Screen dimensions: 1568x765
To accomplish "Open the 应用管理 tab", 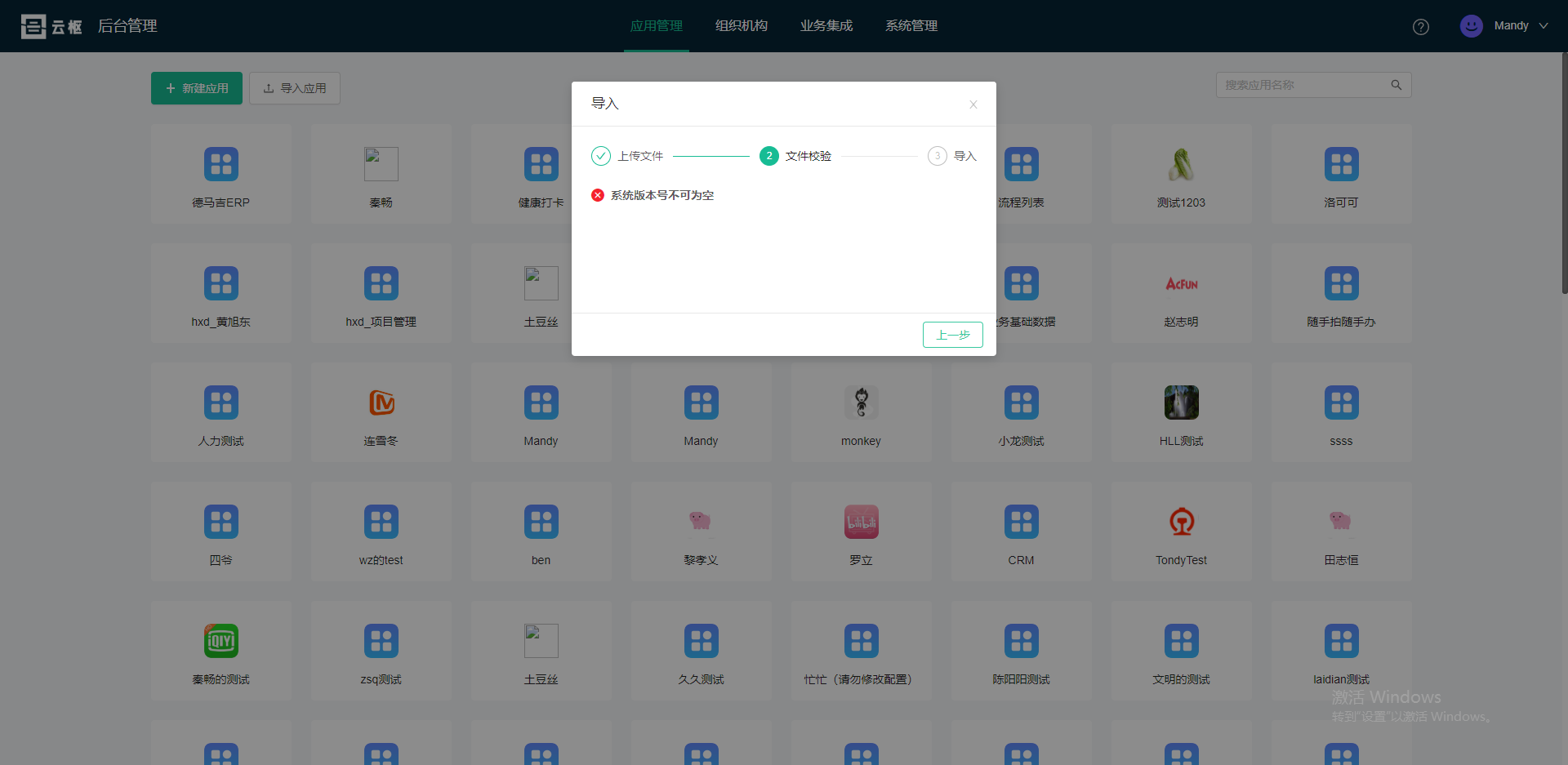I will [657, 26].
